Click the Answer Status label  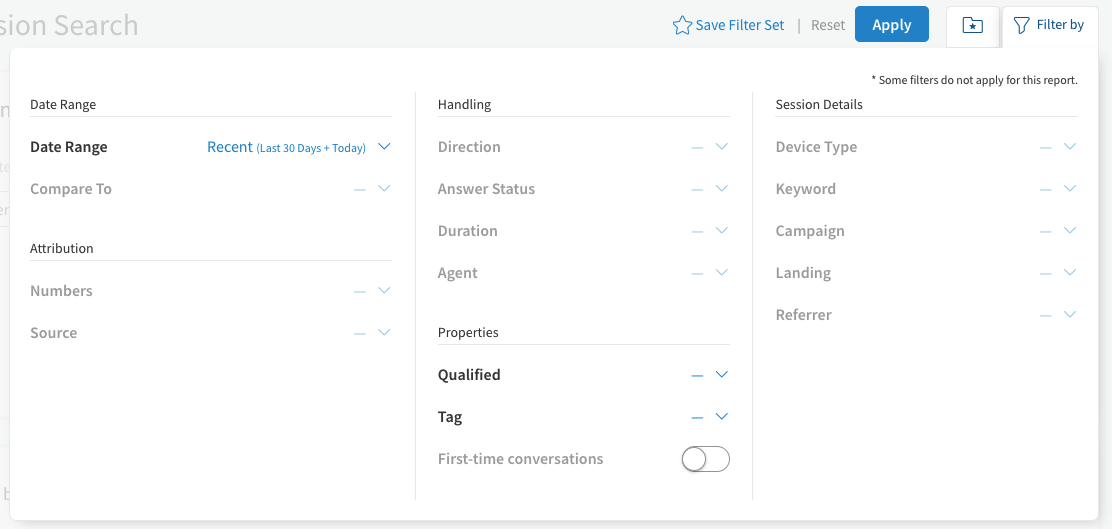tap(486, 189)
